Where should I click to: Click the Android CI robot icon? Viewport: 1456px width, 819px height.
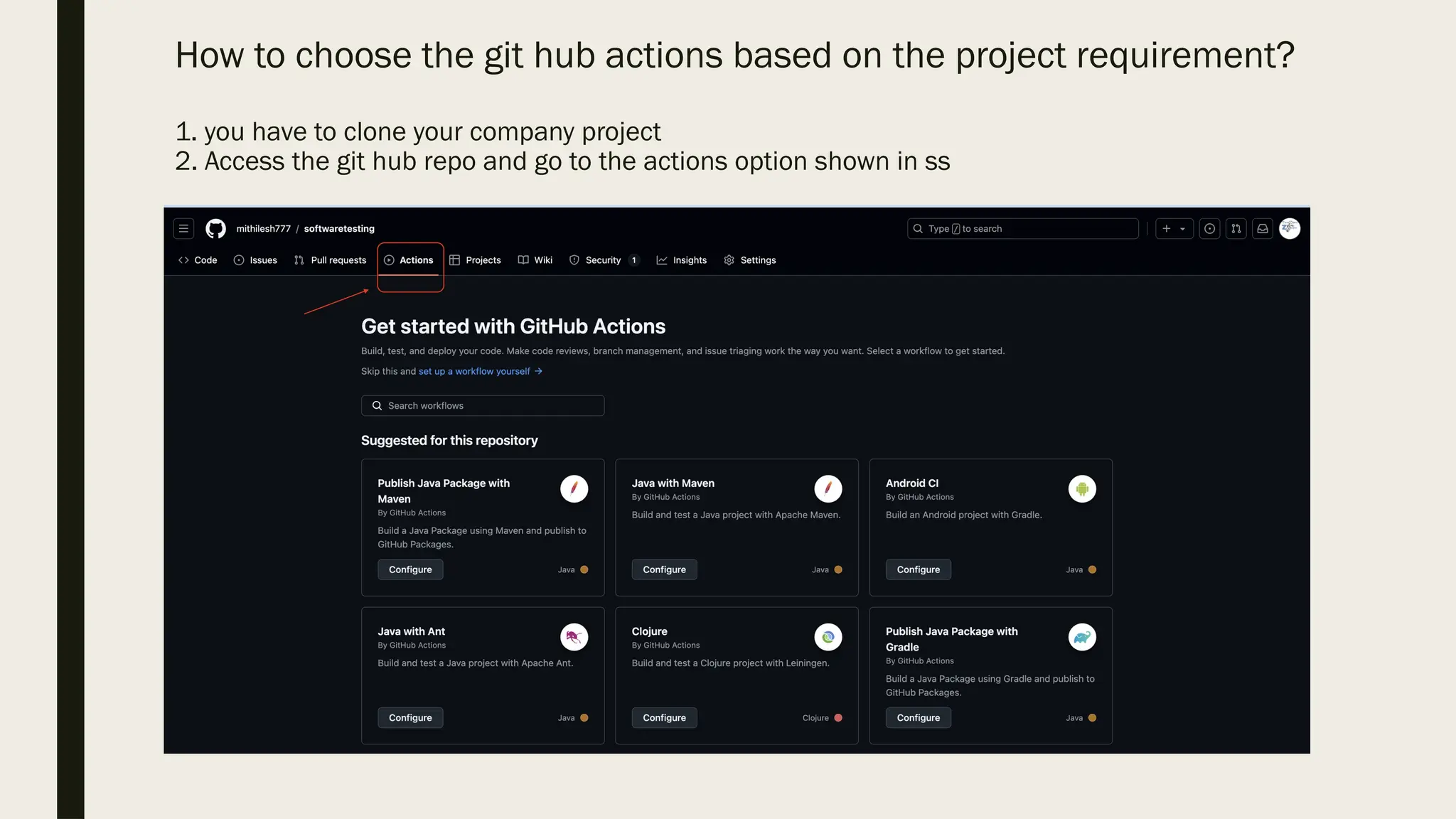[1082, 489]
